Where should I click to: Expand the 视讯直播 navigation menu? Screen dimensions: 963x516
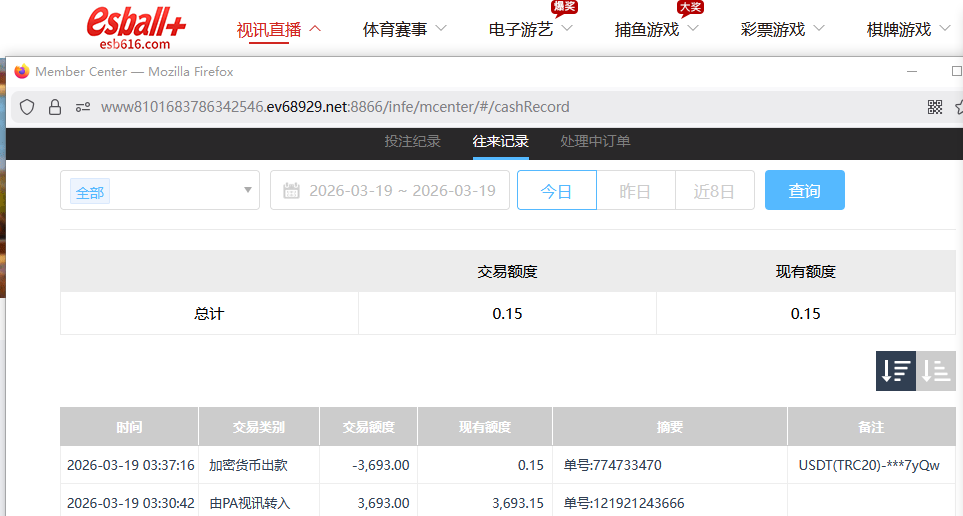(x=278, y=30)
